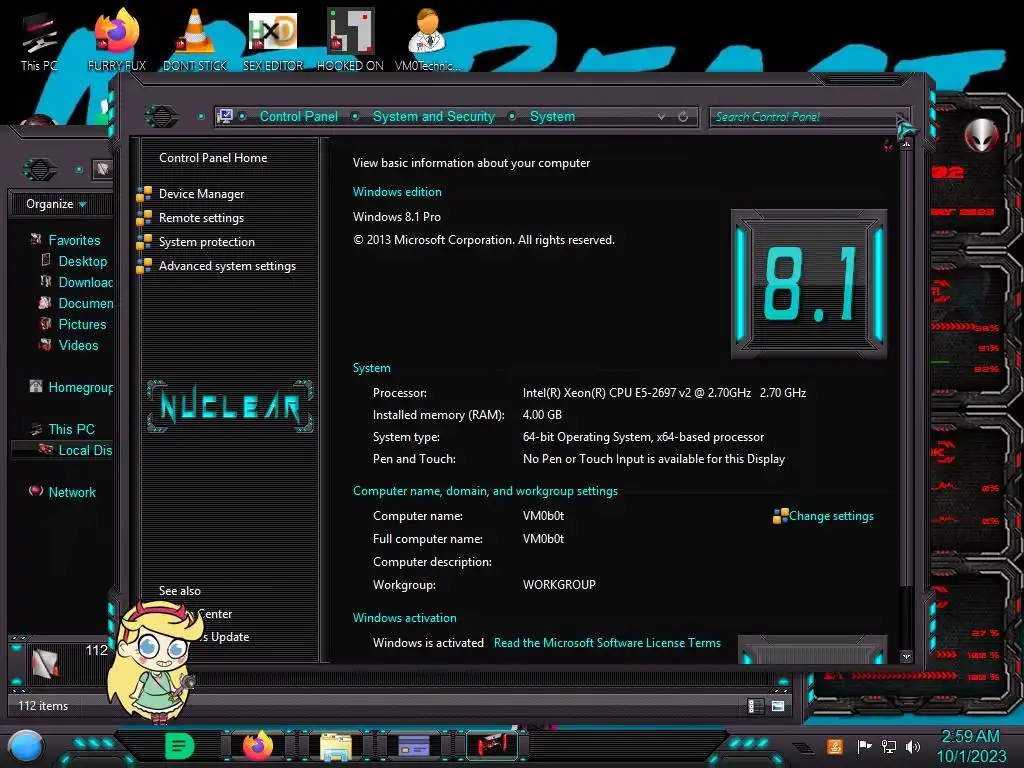1024x768 pixels.
Task: Click the back/forward navigation button in System window
Action: [x=161, y=117]
